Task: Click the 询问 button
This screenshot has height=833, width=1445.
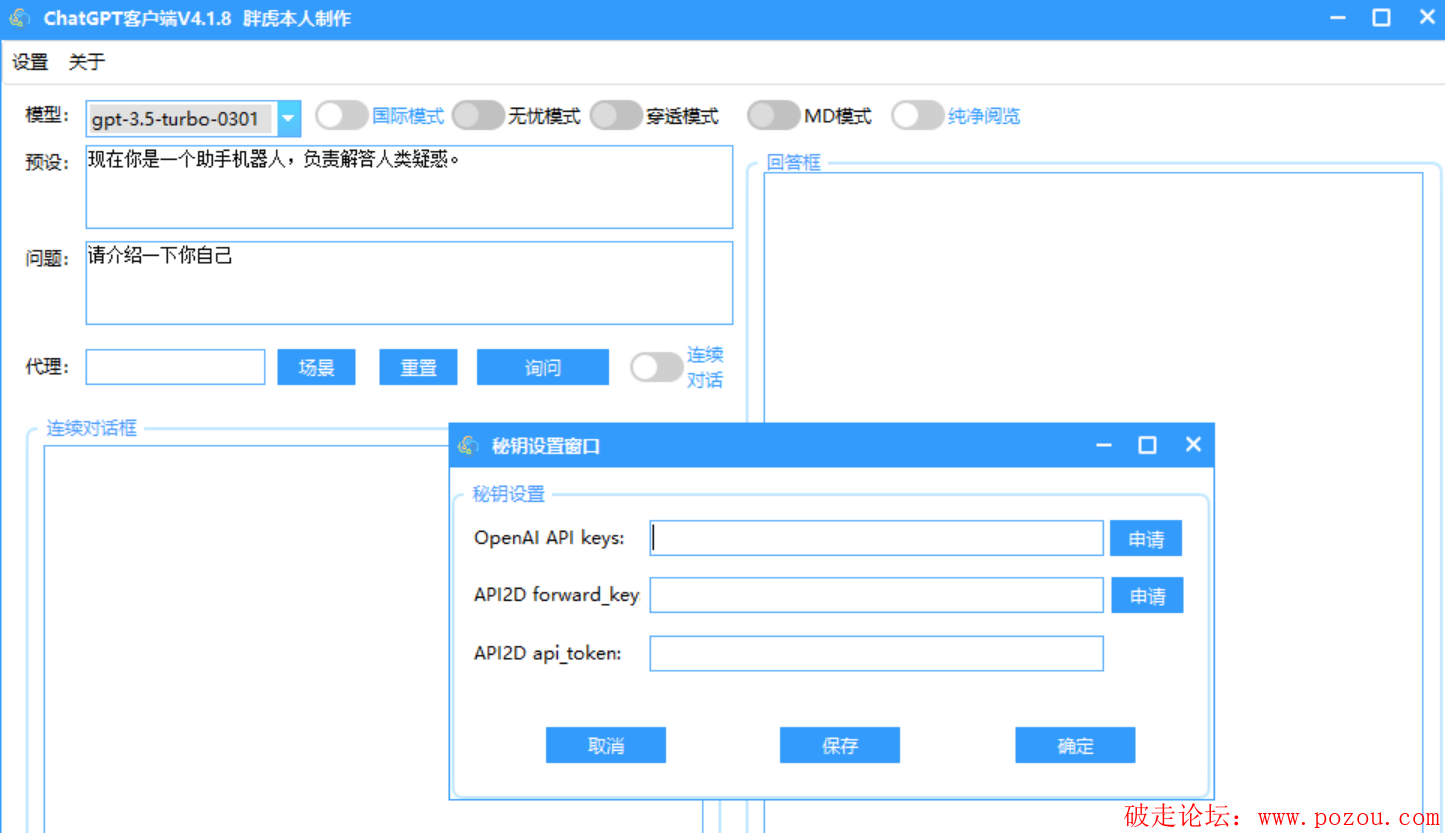Action: 543,367
